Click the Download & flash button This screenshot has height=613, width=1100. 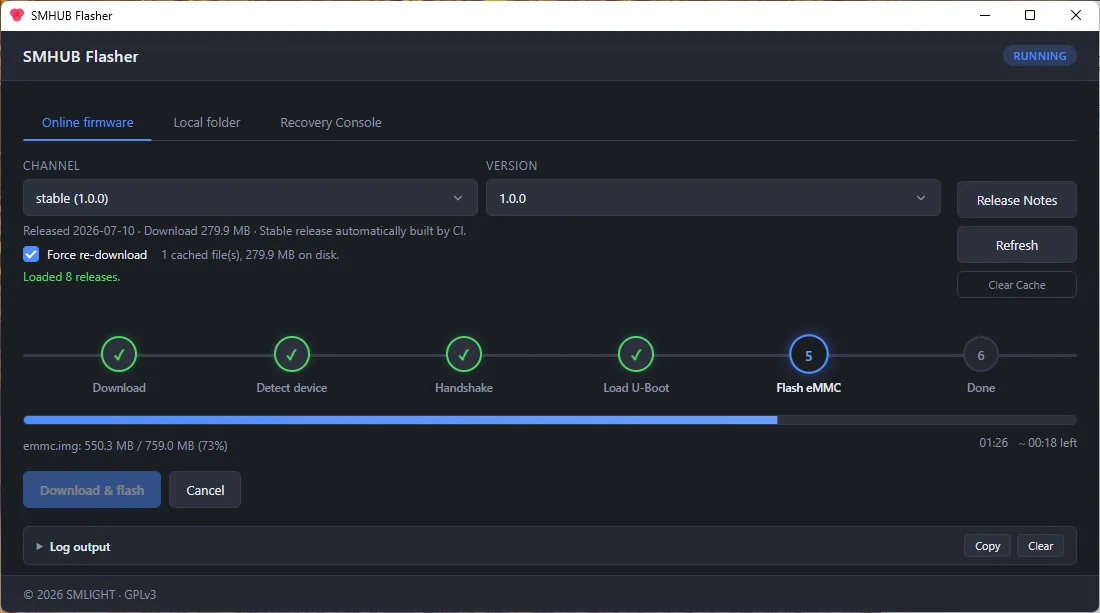click(92, 490)
